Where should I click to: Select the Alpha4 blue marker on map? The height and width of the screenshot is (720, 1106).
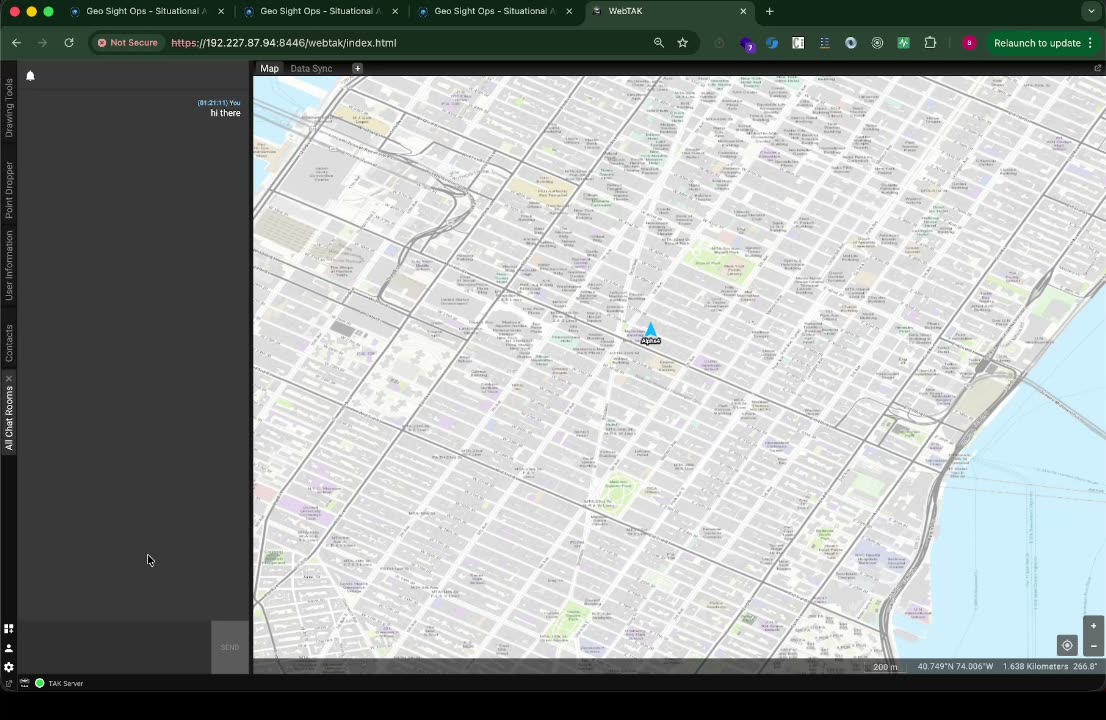(650, 330)
